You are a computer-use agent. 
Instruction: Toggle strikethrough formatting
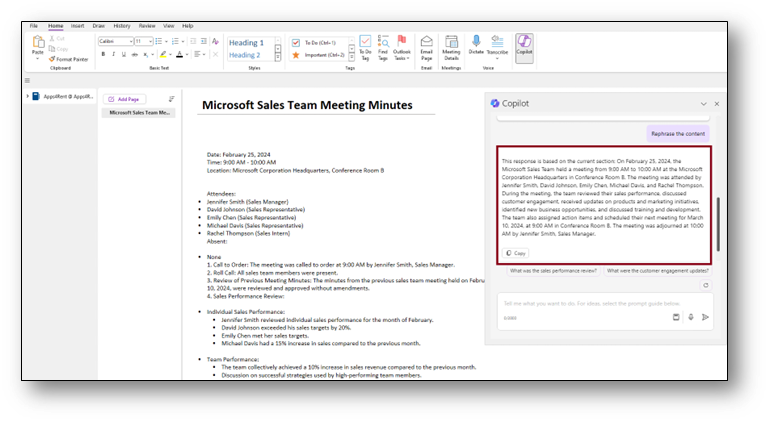[x=135, y=54]
